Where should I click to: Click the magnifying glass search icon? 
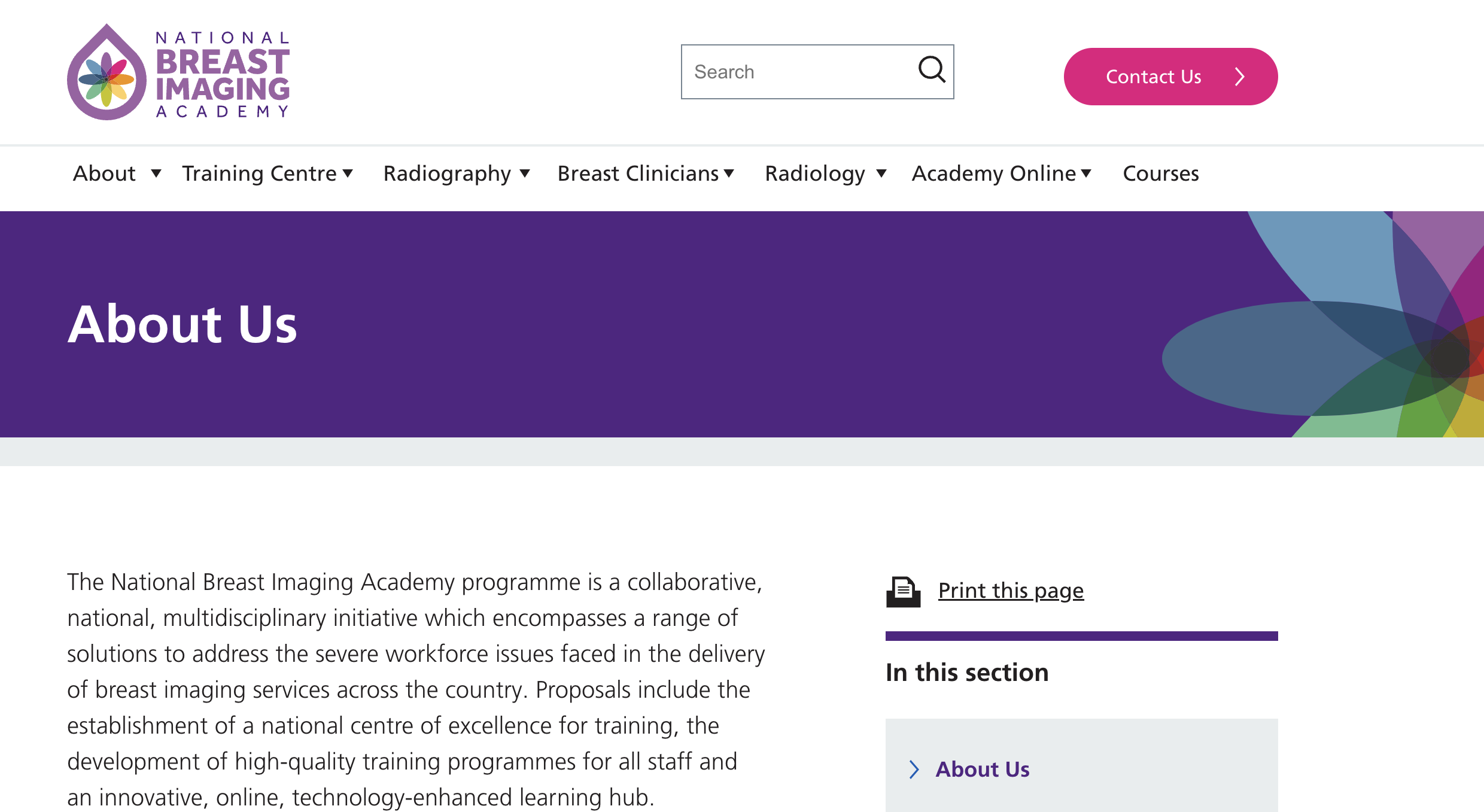coord(932,70)
